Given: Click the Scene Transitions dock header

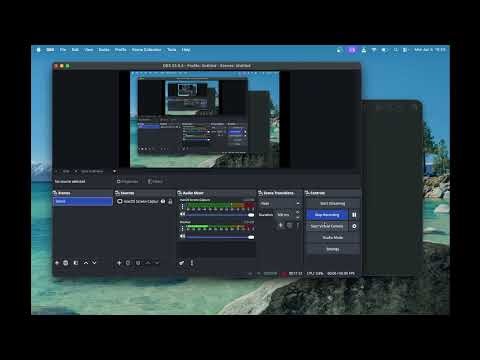Looking at the screenshot, I should [x=279, y=193].
